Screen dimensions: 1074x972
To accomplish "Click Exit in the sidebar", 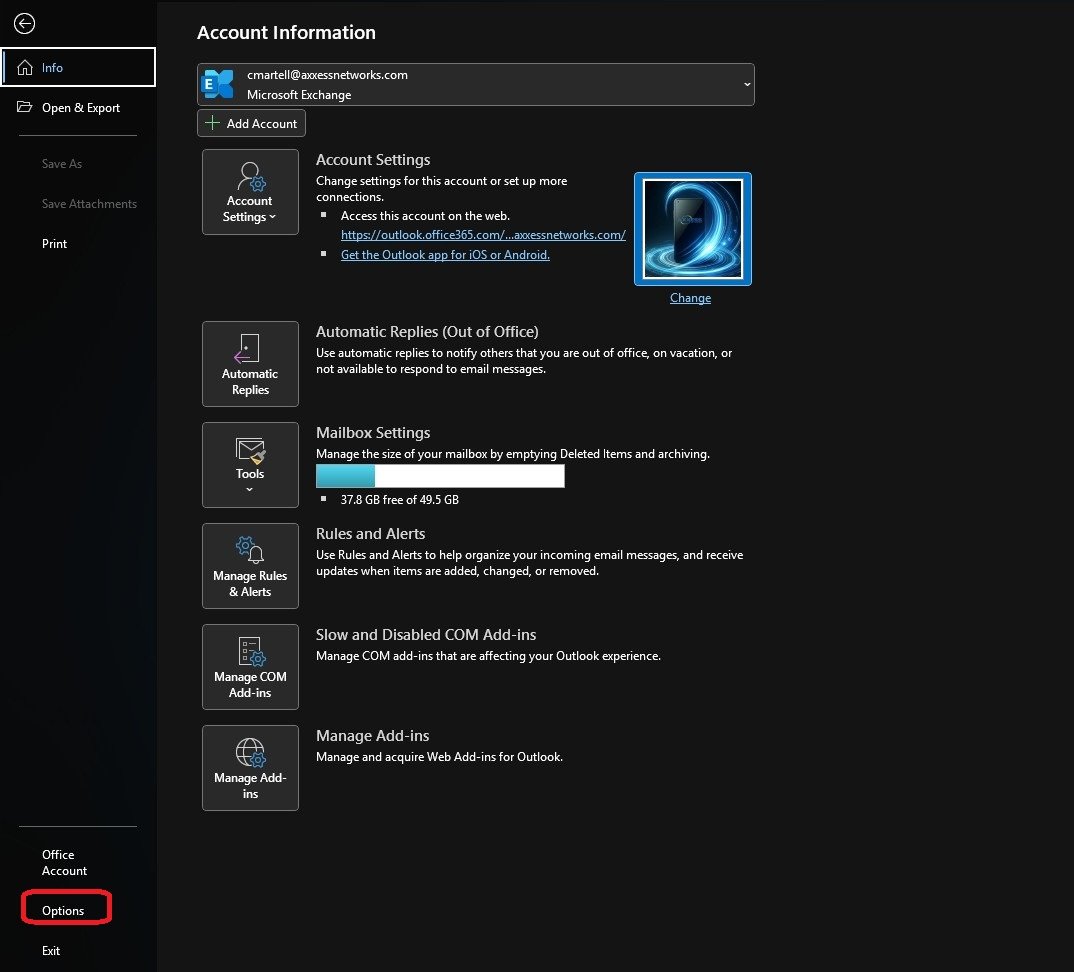I will 51,951.
